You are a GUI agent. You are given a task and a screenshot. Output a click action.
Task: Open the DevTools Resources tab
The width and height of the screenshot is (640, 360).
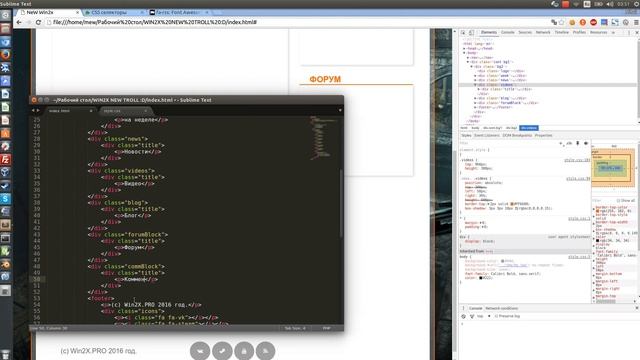point(598,32)
